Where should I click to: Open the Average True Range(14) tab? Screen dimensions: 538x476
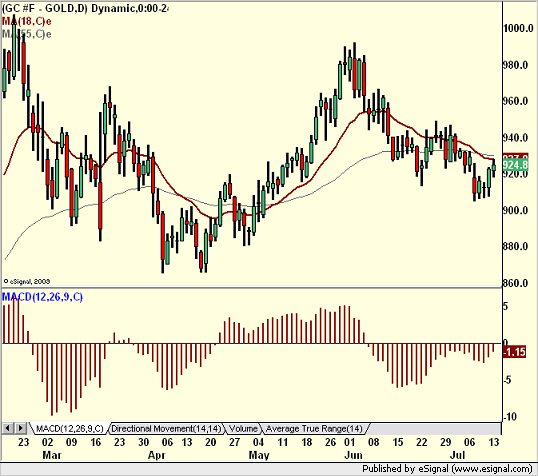coord(314,429)
